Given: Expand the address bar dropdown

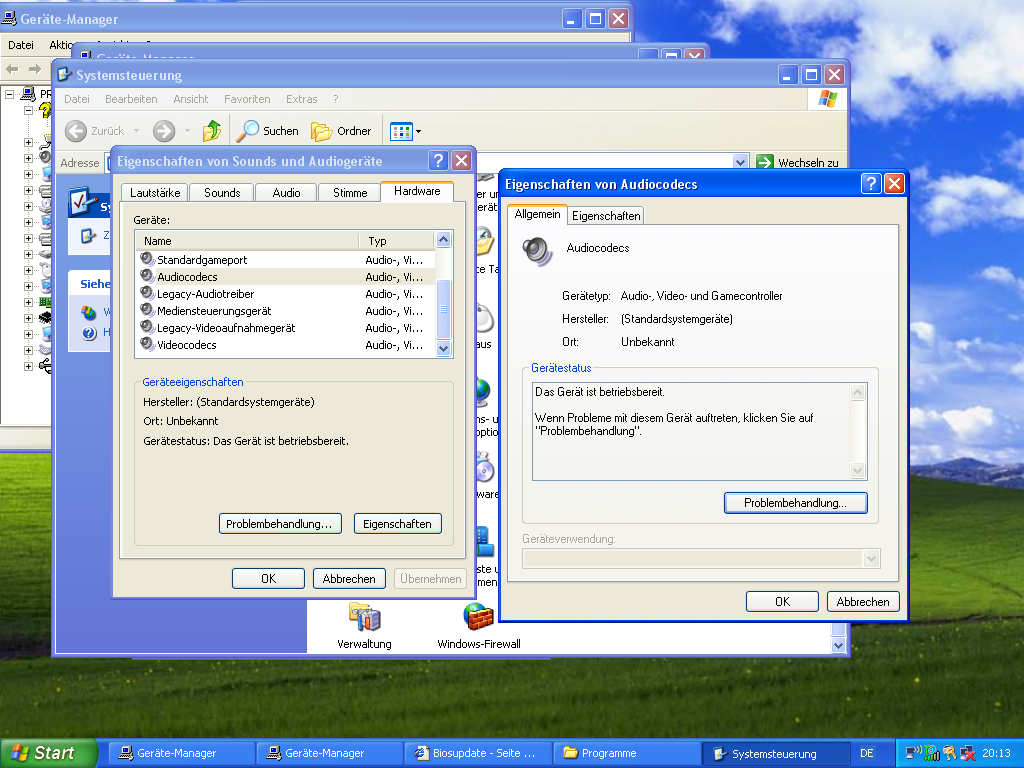Looking at the screenshot, I should (740, 162).
